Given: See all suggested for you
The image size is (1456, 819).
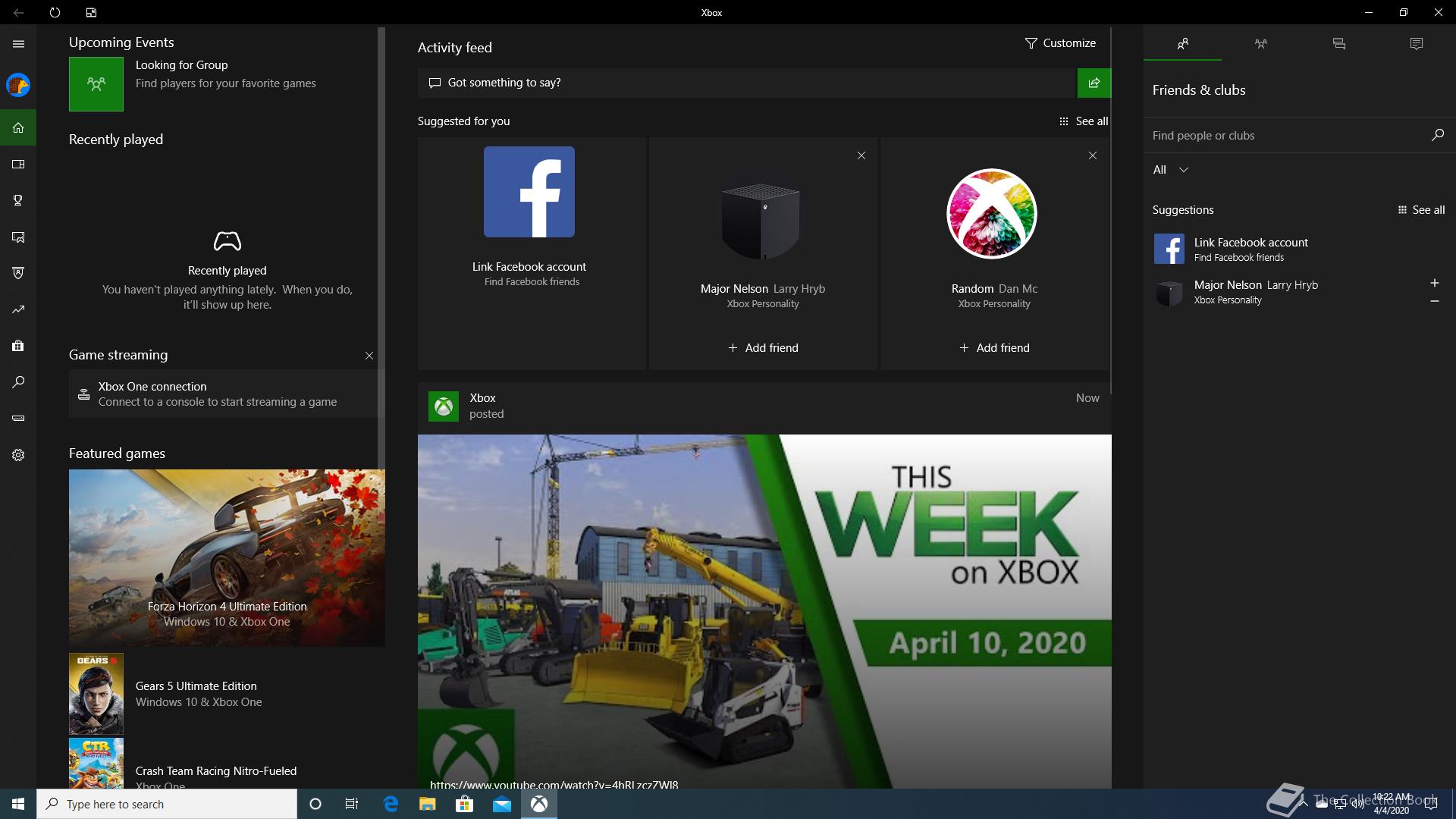Looking at the screenshot, I should tap(1084, 121).
